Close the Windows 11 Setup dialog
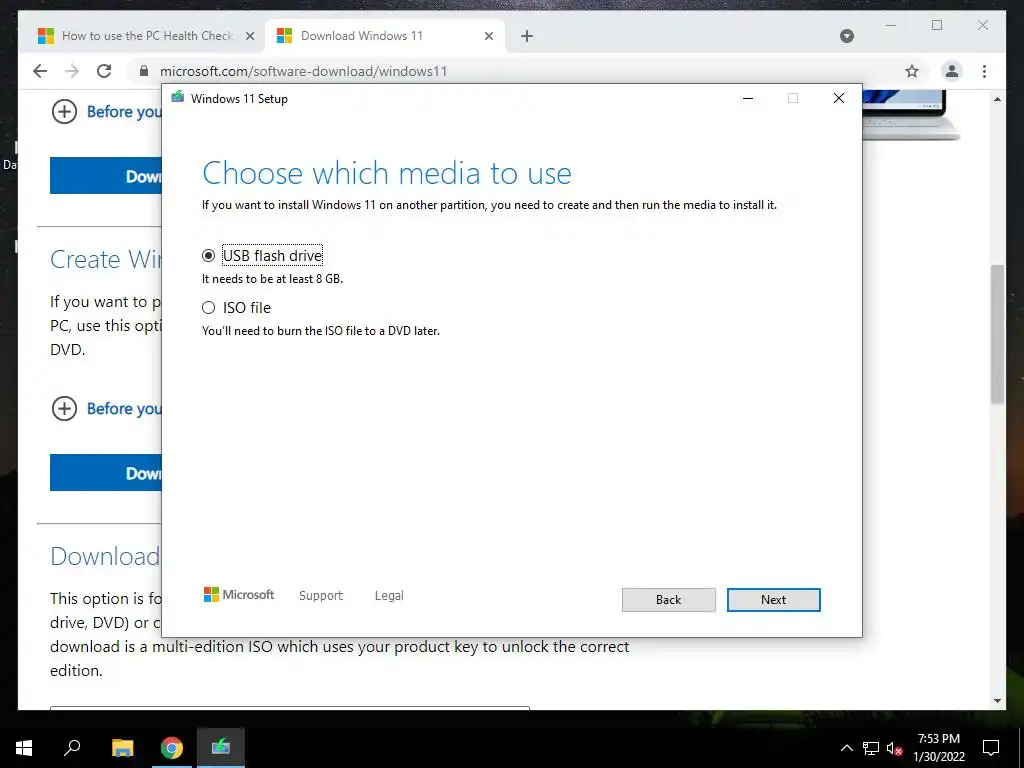 [x=839, y=98]
